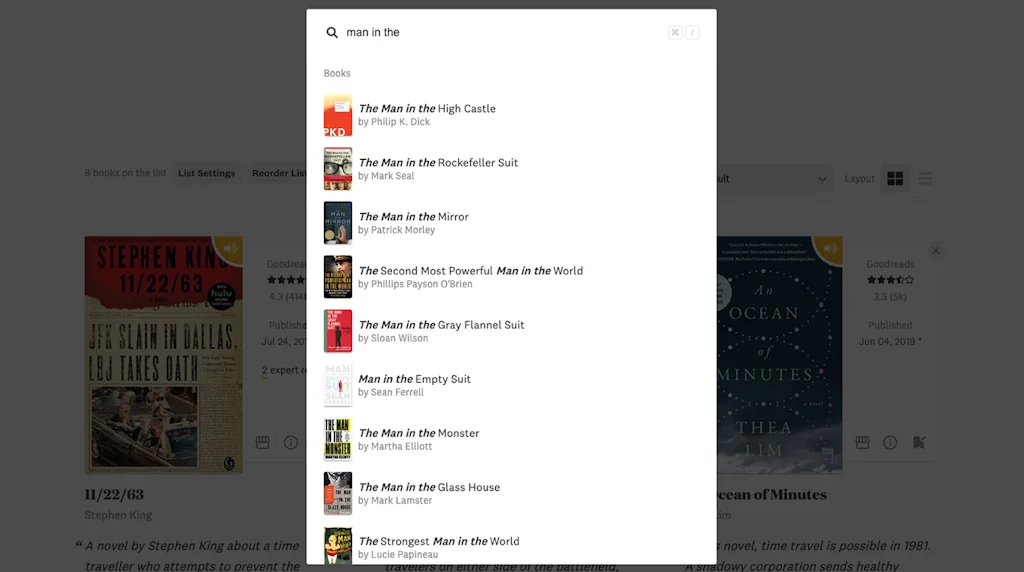This screenshot has height=572, width=1024.
Task: Open 'The Man in the Glass House' result
Action: (511, 494)
